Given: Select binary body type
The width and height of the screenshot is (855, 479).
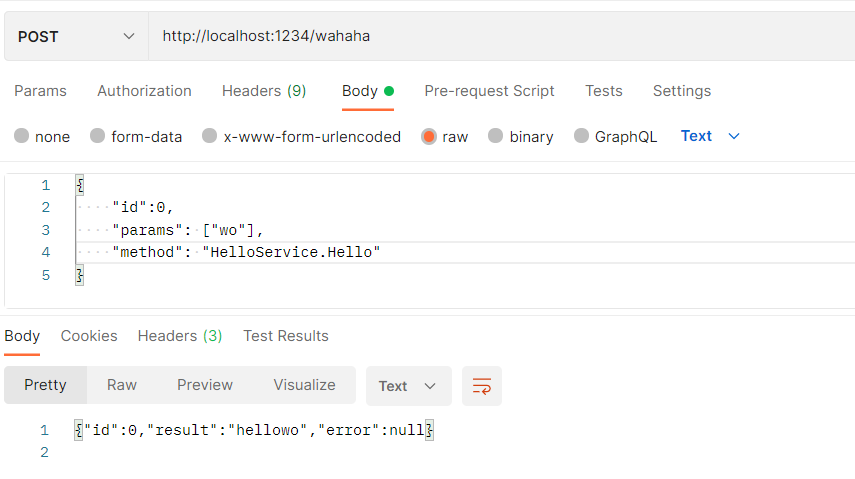Looking at the screenshot, I should [496, 136].
